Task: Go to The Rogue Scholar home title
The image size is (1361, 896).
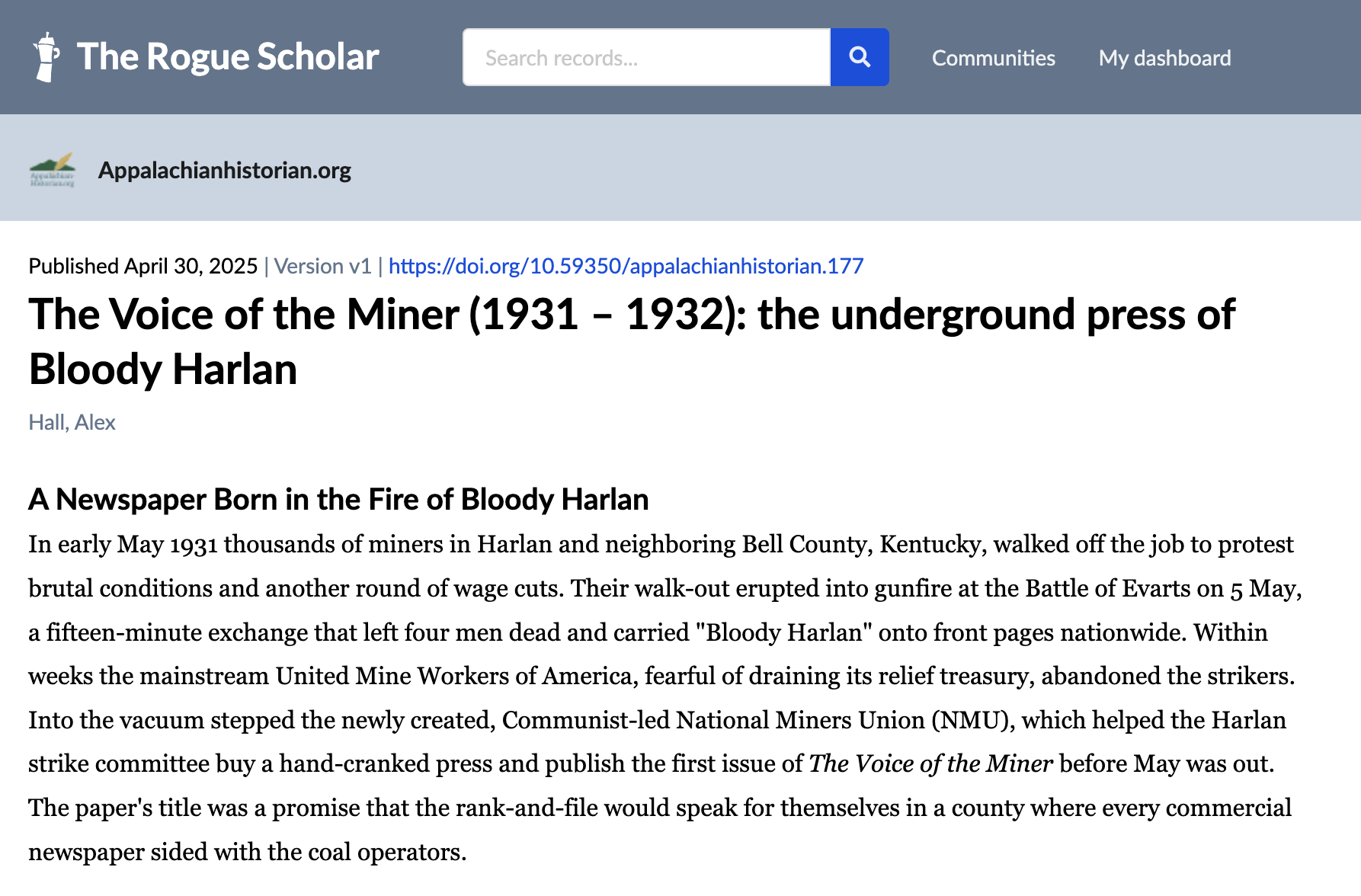Action: [228, 57]
